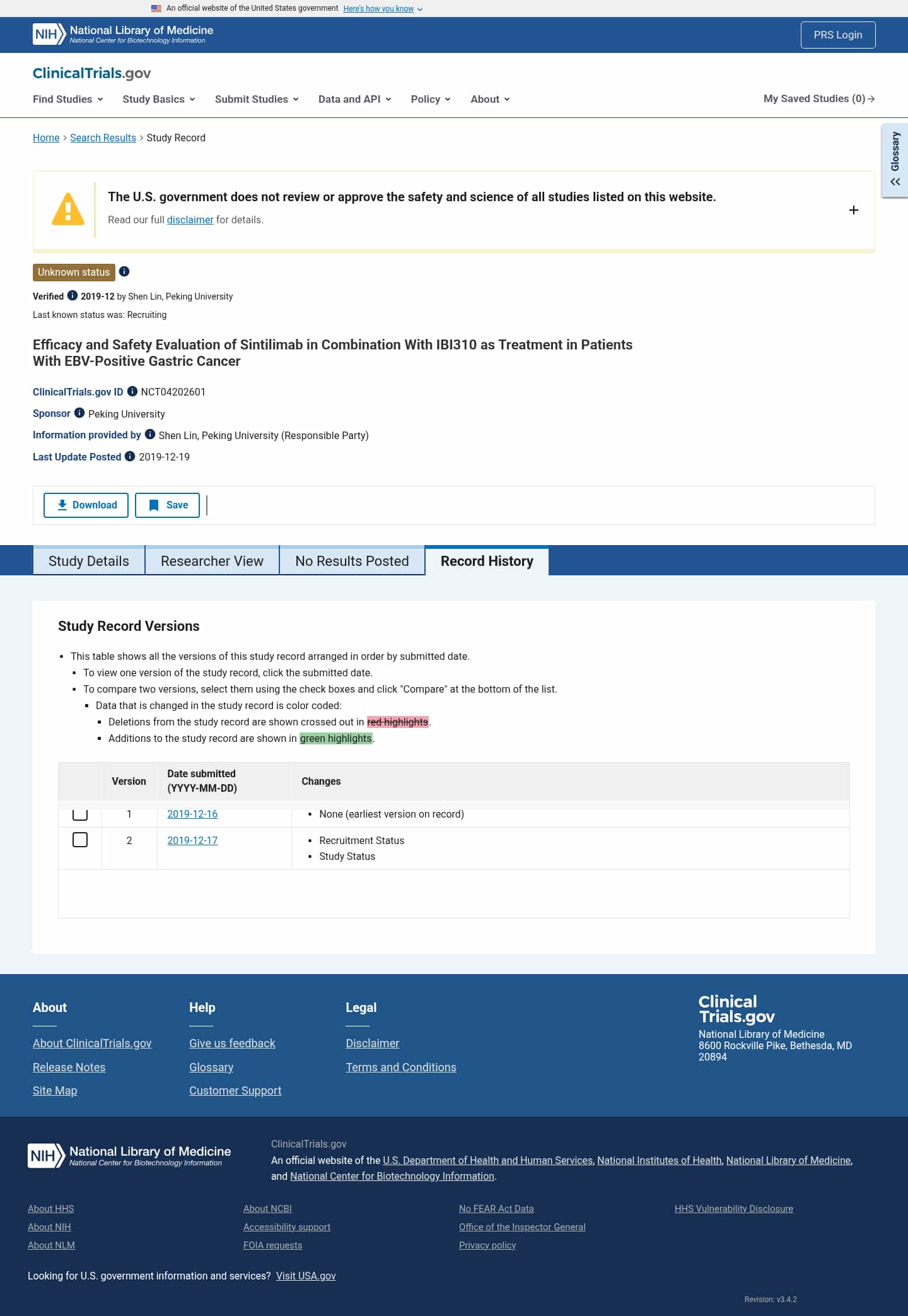Screen dimensions: 908x1316
Task: Open About ClinicalTrials.gov footer link
Action: coord(92,1043)
